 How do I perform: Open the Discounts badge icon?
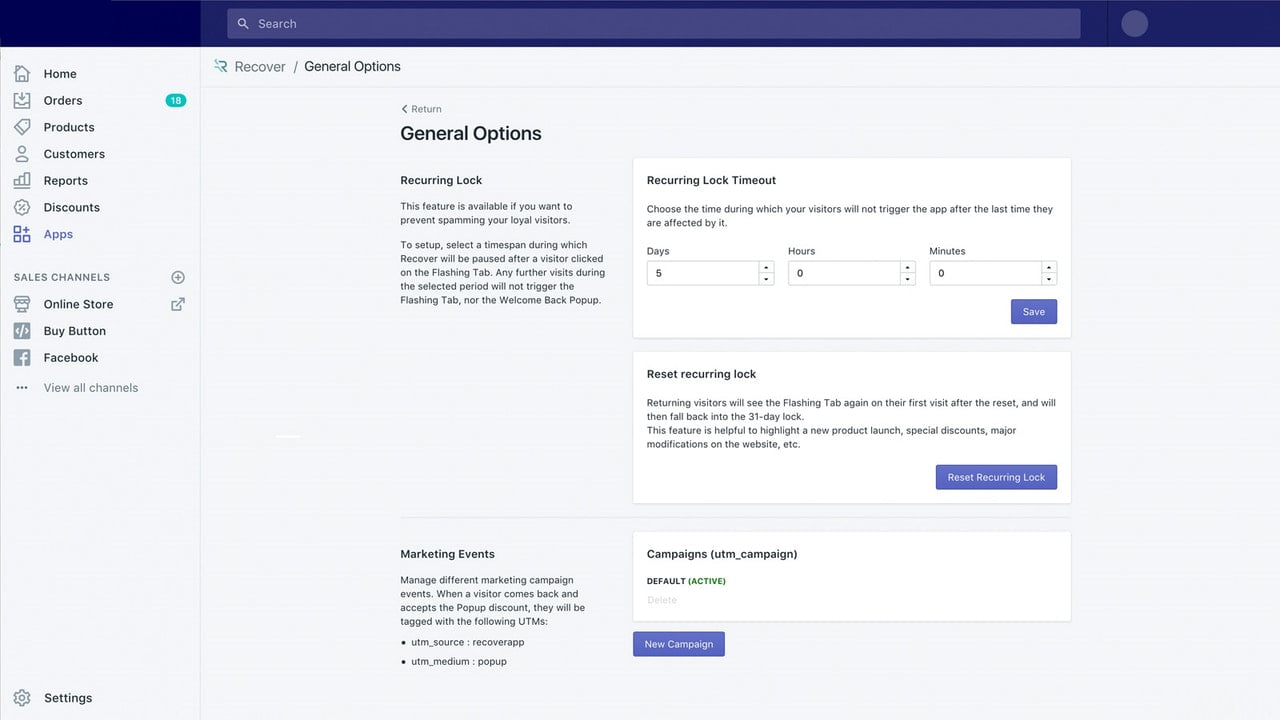22,207
